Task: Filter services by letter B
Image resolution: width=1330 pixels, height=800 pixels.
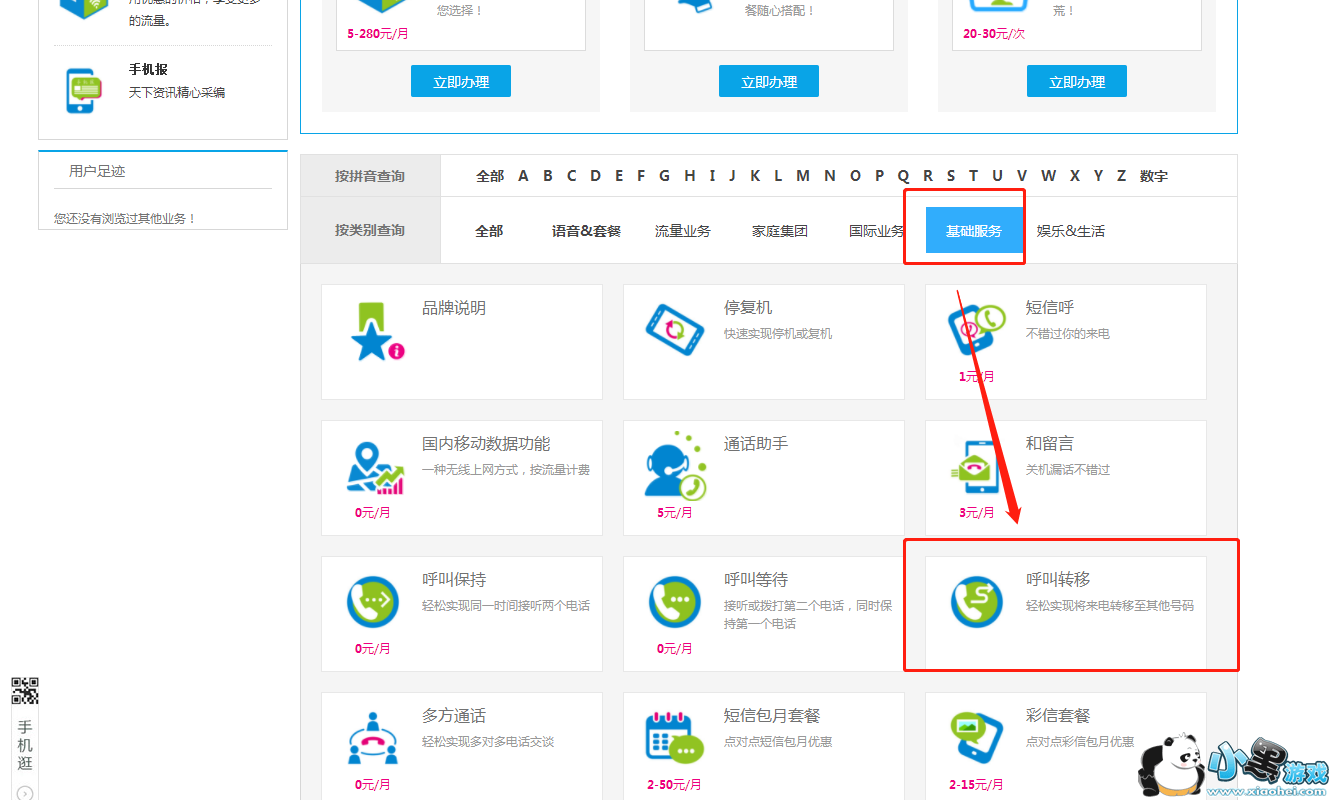Action: coord(548,176)
